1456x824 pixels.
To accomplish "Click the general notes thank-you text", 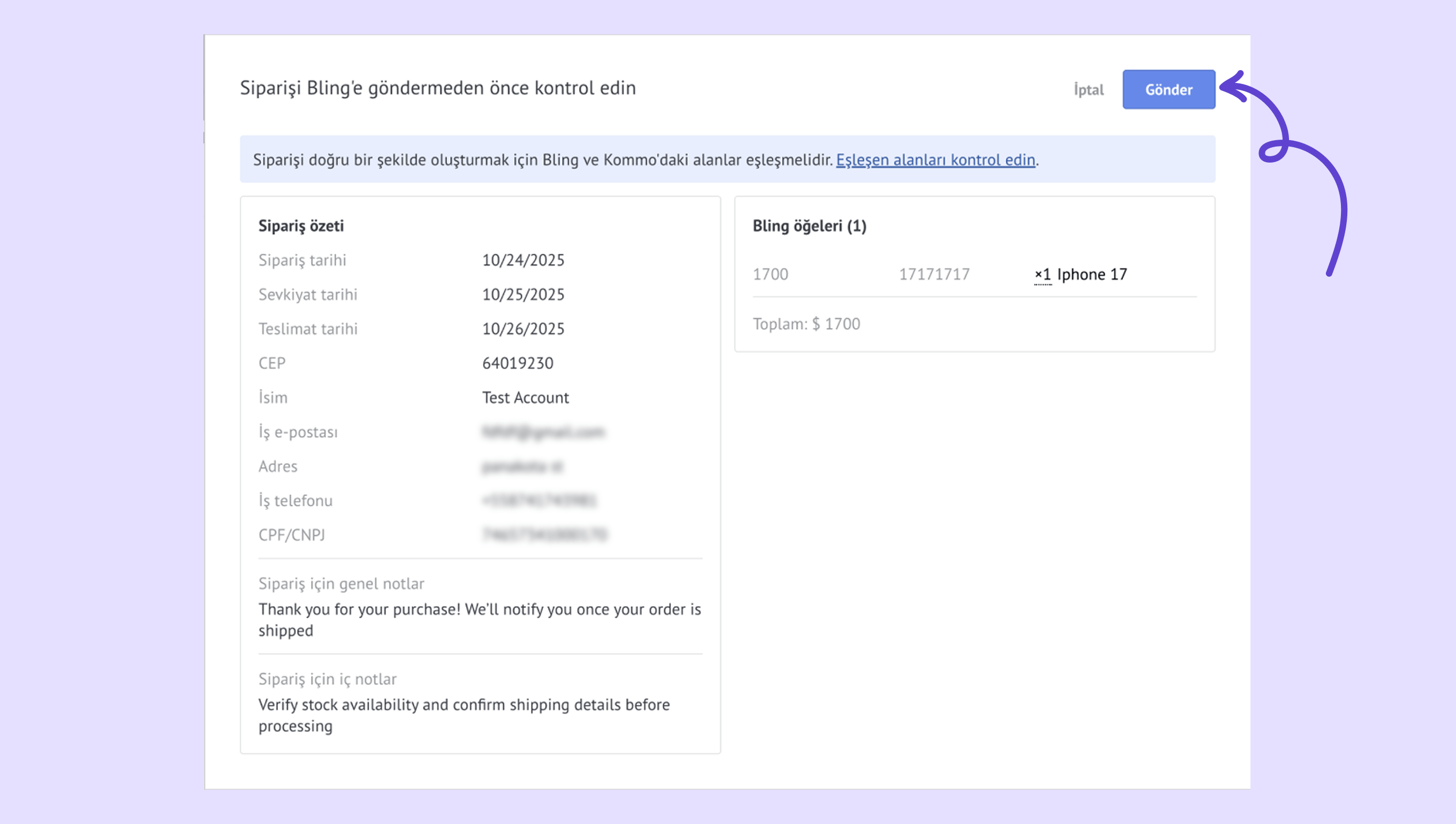I will 479,620.
